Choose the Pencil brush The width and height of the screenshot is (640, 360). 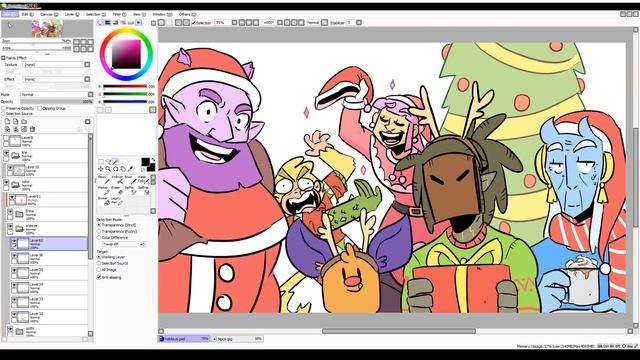pyautogui.click(x=103, y=179)
